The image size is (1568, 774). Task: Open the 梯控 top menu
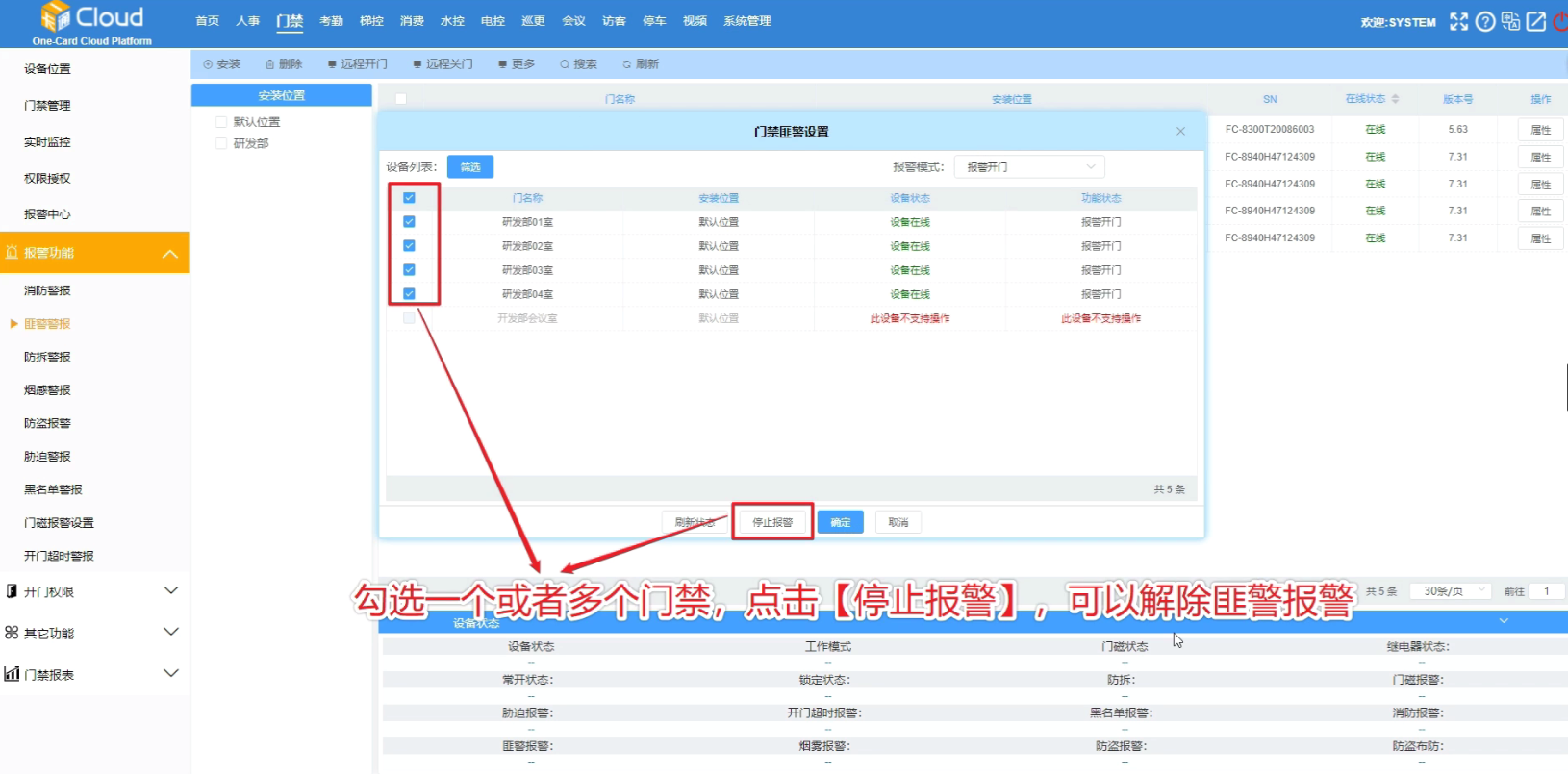tap(371, 21)
